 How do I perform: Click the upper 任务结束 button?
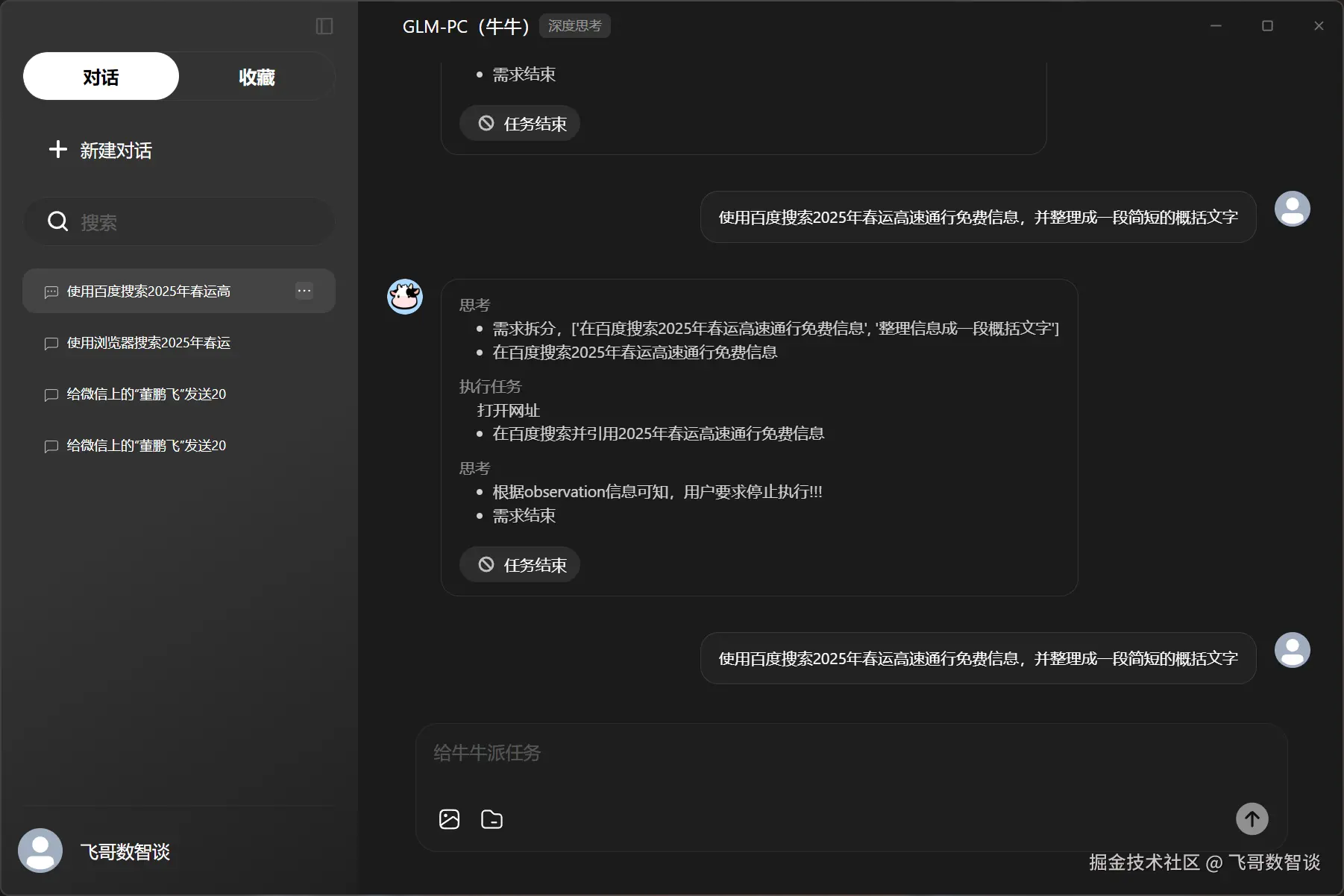tap(520, 124)
